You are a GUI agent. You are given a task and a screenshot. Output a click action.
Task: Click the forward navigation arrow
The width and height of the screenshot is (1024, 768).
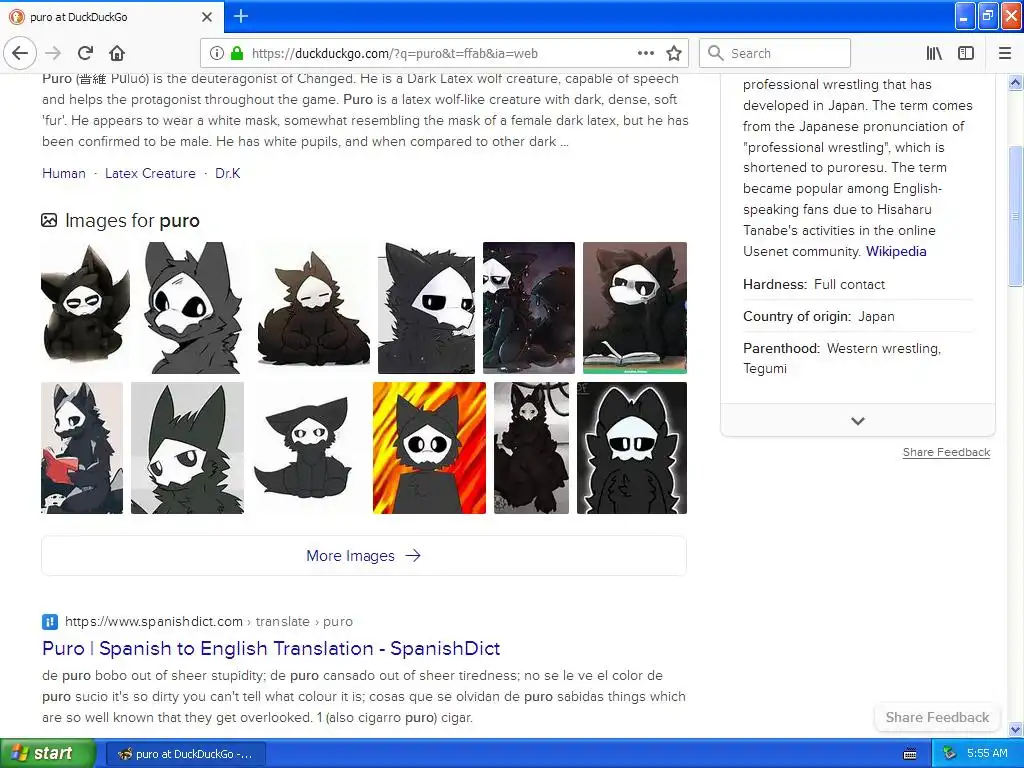click(54, 53)
